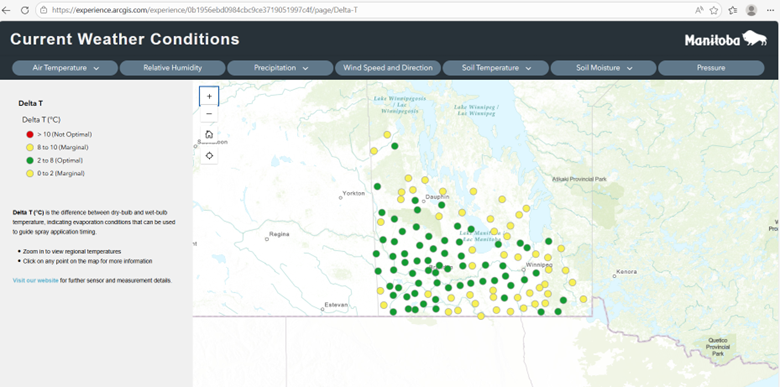Screen dimensions: 780x387
Task: Click the Lake Winnipegosis map label
Action: point(399,105)
